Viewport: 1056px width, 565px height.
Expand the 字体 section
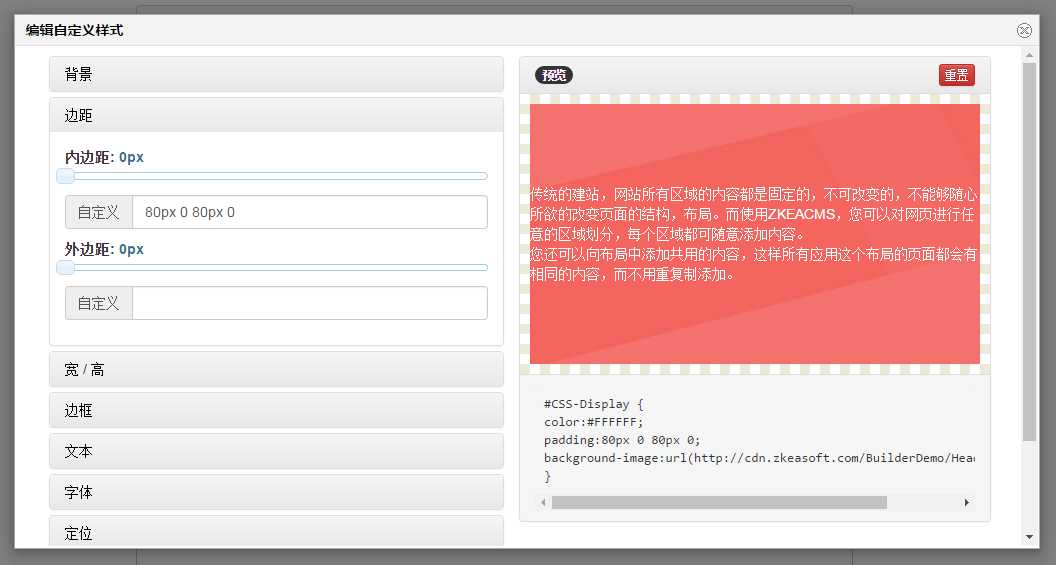[x=276, y=492]
